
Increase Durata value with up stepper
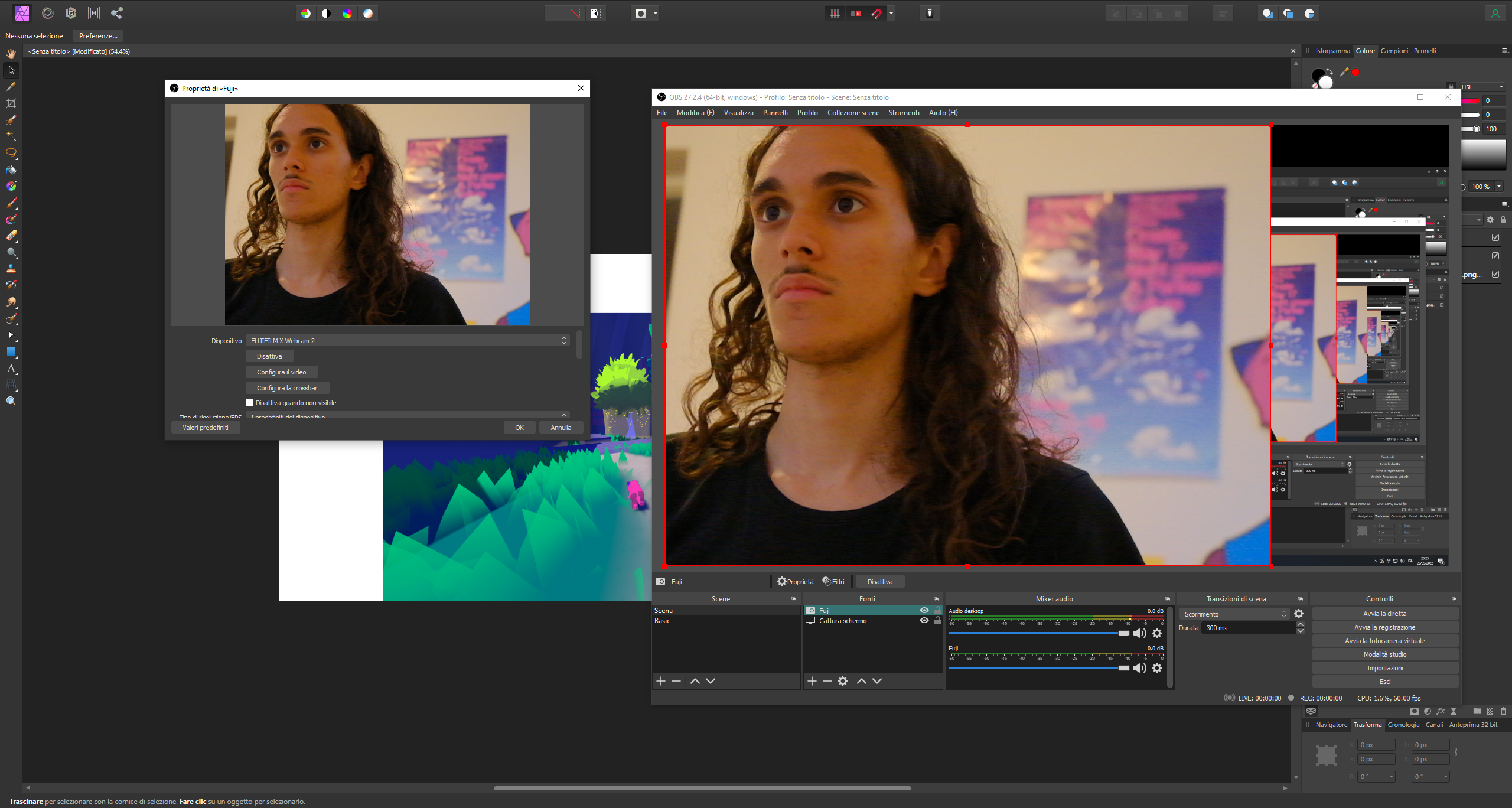(1301, 625)
